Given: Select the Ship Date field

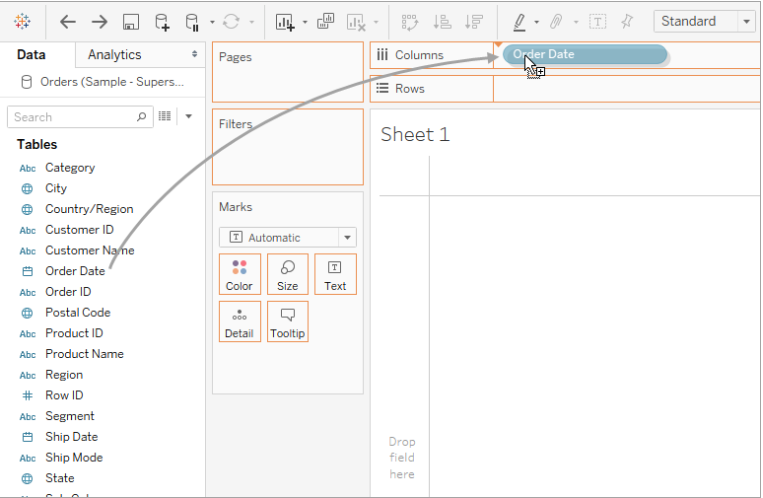Looking at the screenshot, I should pyautogui.click(x=72, y=437).
